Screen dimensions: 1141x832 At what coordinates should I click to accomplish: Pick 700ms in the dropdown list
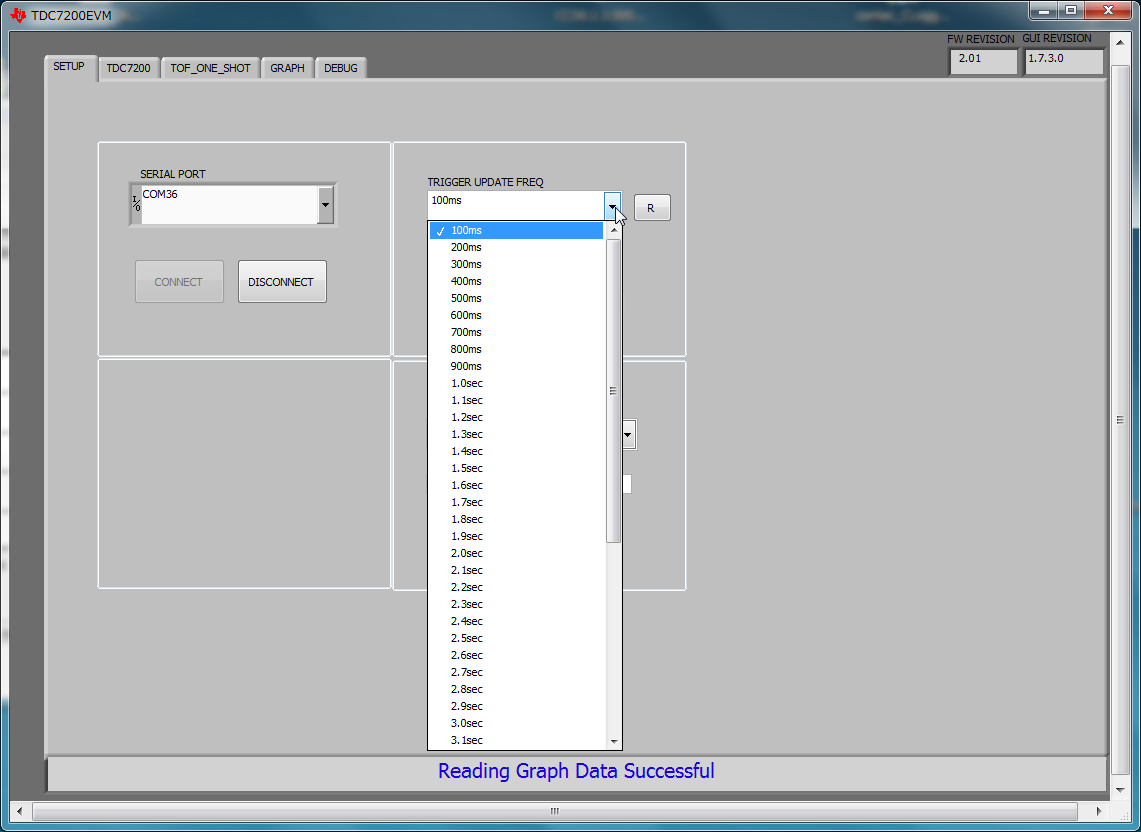pyautogui.click(x=517, y=332)
